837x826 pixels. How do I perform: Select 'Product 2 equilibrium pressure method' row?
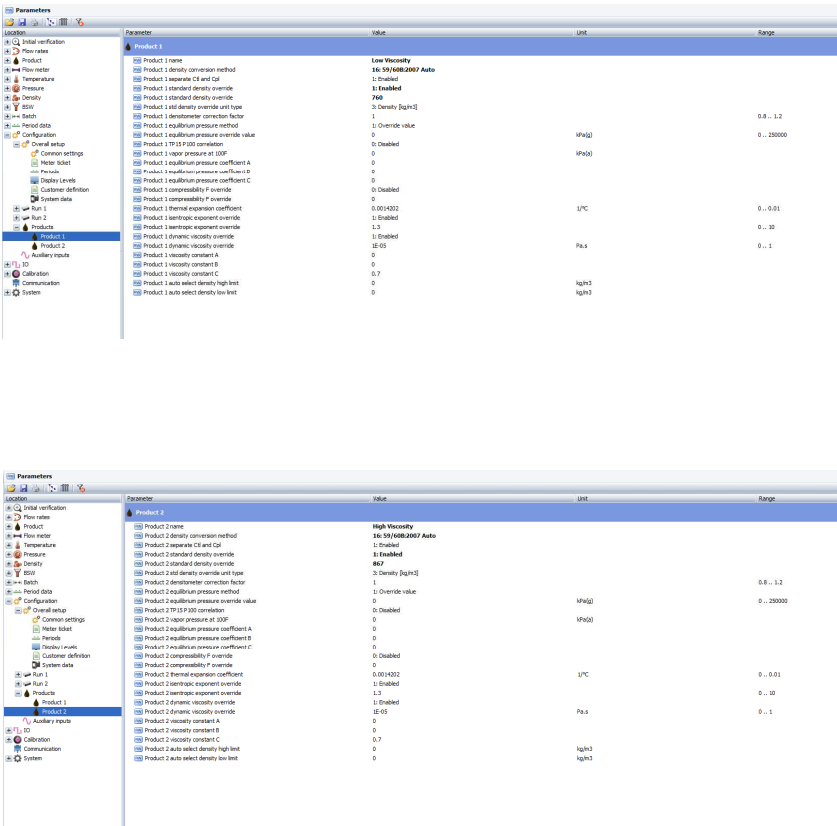481,592
